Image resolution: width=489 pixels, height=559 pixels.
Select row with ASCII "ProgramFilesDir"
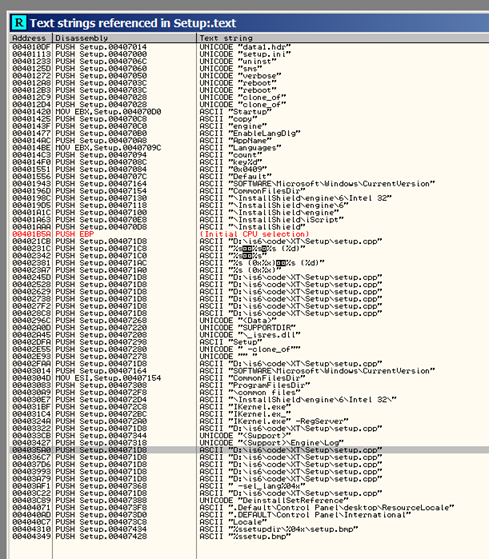[249, 385]
